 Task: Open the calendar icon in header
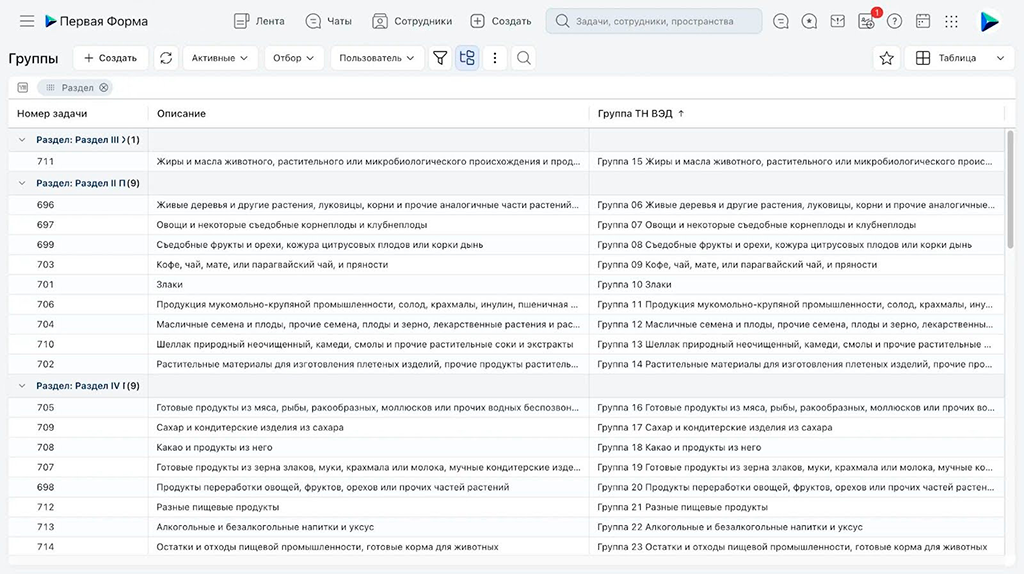[923, 21]
